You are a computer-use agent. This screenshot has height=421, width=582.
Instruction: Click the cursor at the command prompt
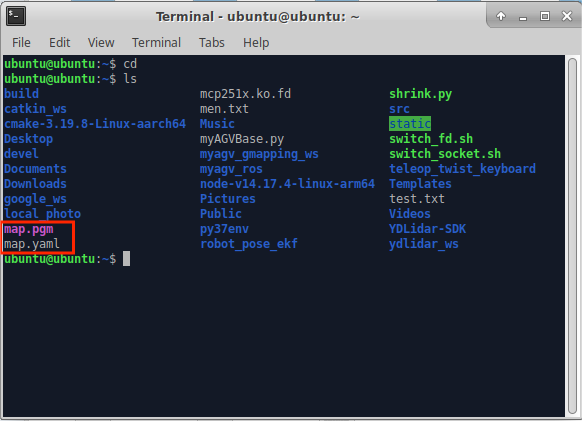[x=127, y=259]
